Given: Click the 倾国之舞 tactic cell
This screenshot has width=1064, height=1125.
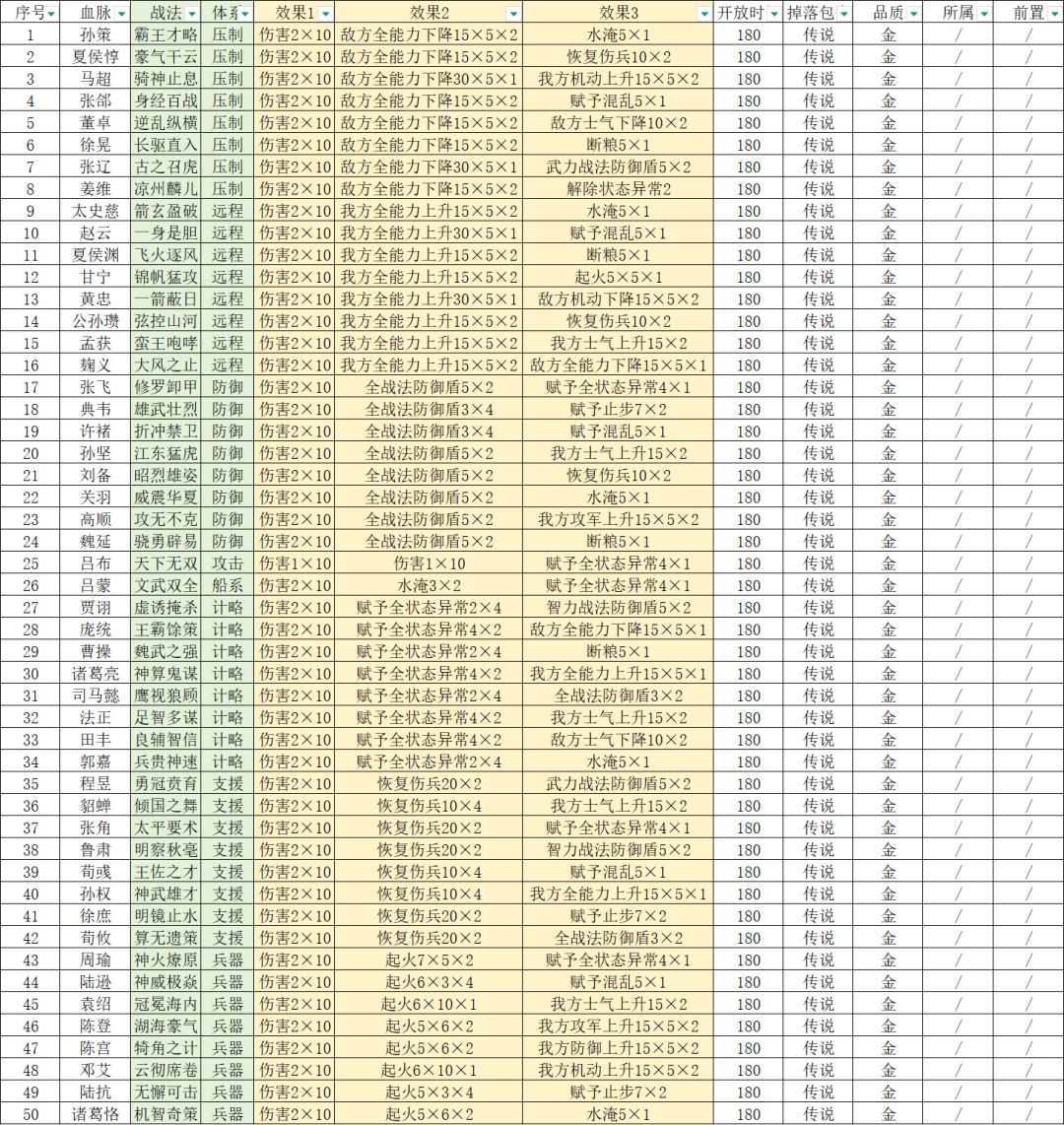Looking at the screenshot, I should tap(166, 805).
